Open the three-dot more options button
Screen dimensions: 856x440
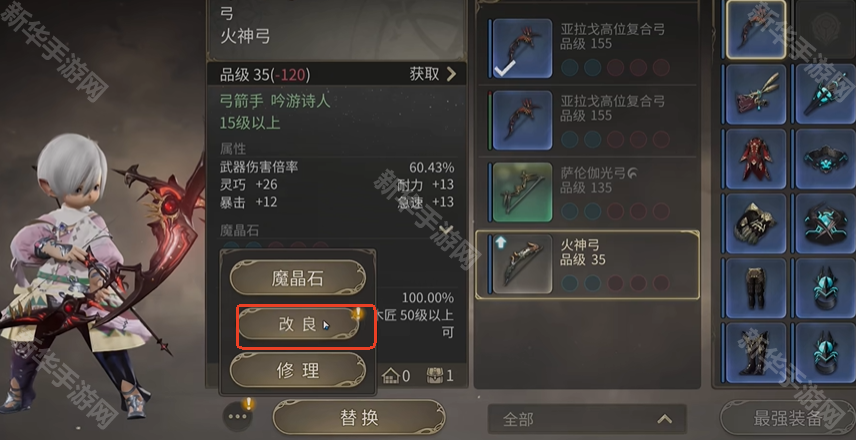238,417
